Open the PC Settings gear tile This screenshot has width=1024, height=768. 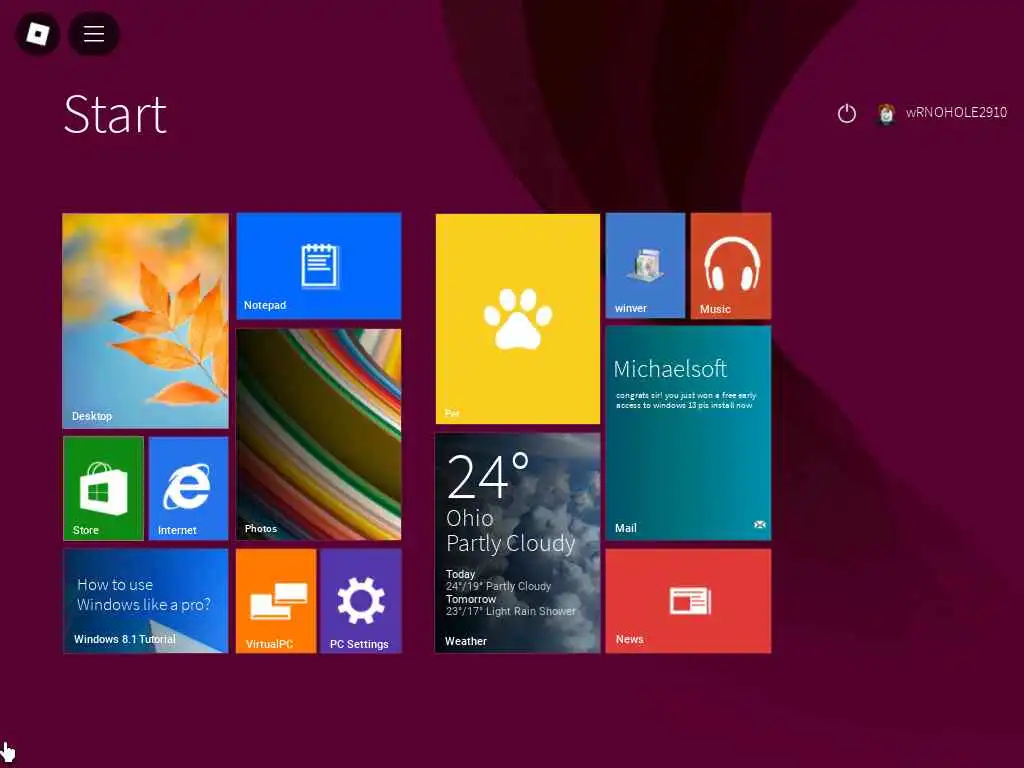(361, 601)
